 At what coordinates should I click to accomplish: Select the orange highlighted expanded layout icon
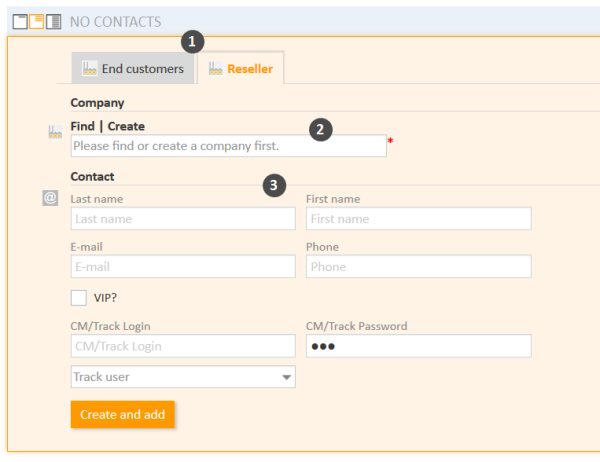(x=37, y=21)
